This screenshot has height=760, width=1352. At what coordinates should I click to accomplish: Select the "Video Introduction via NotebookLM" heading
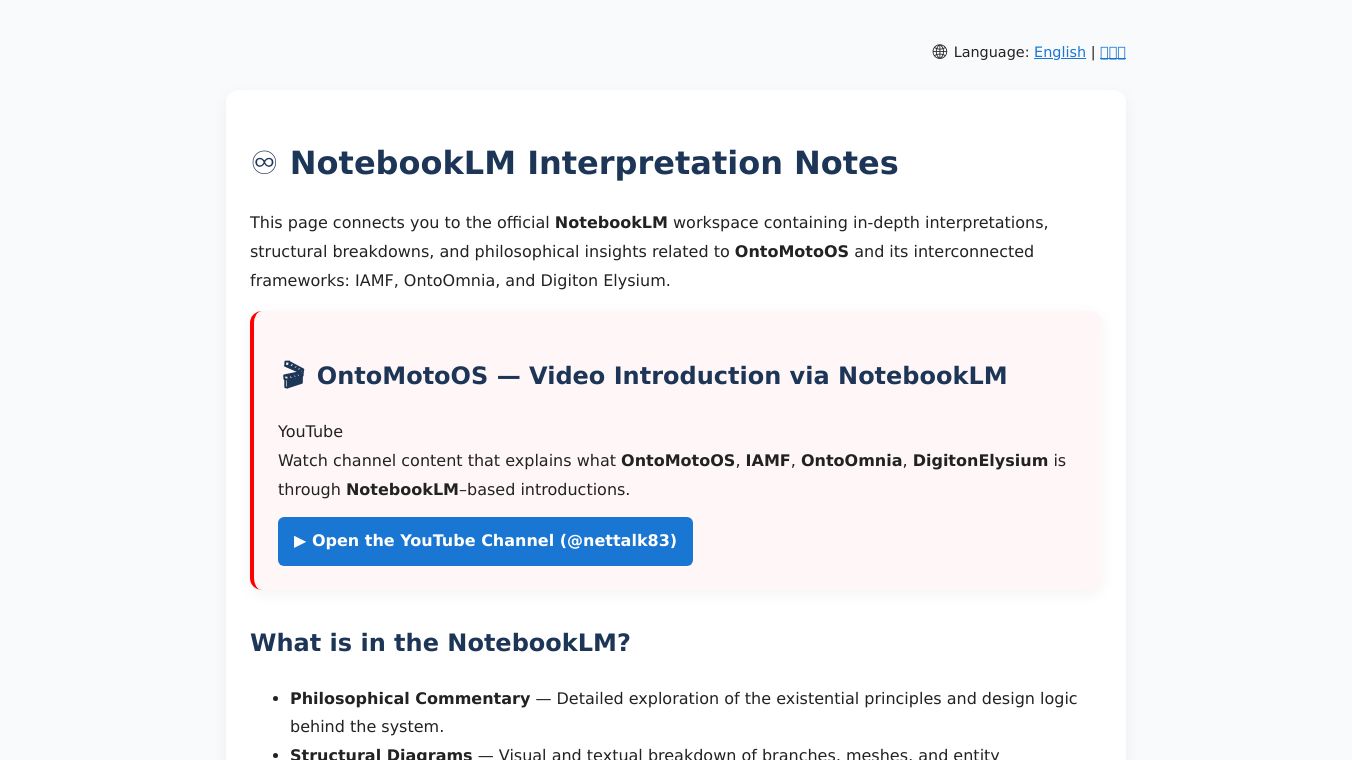(x=661, y=376)
